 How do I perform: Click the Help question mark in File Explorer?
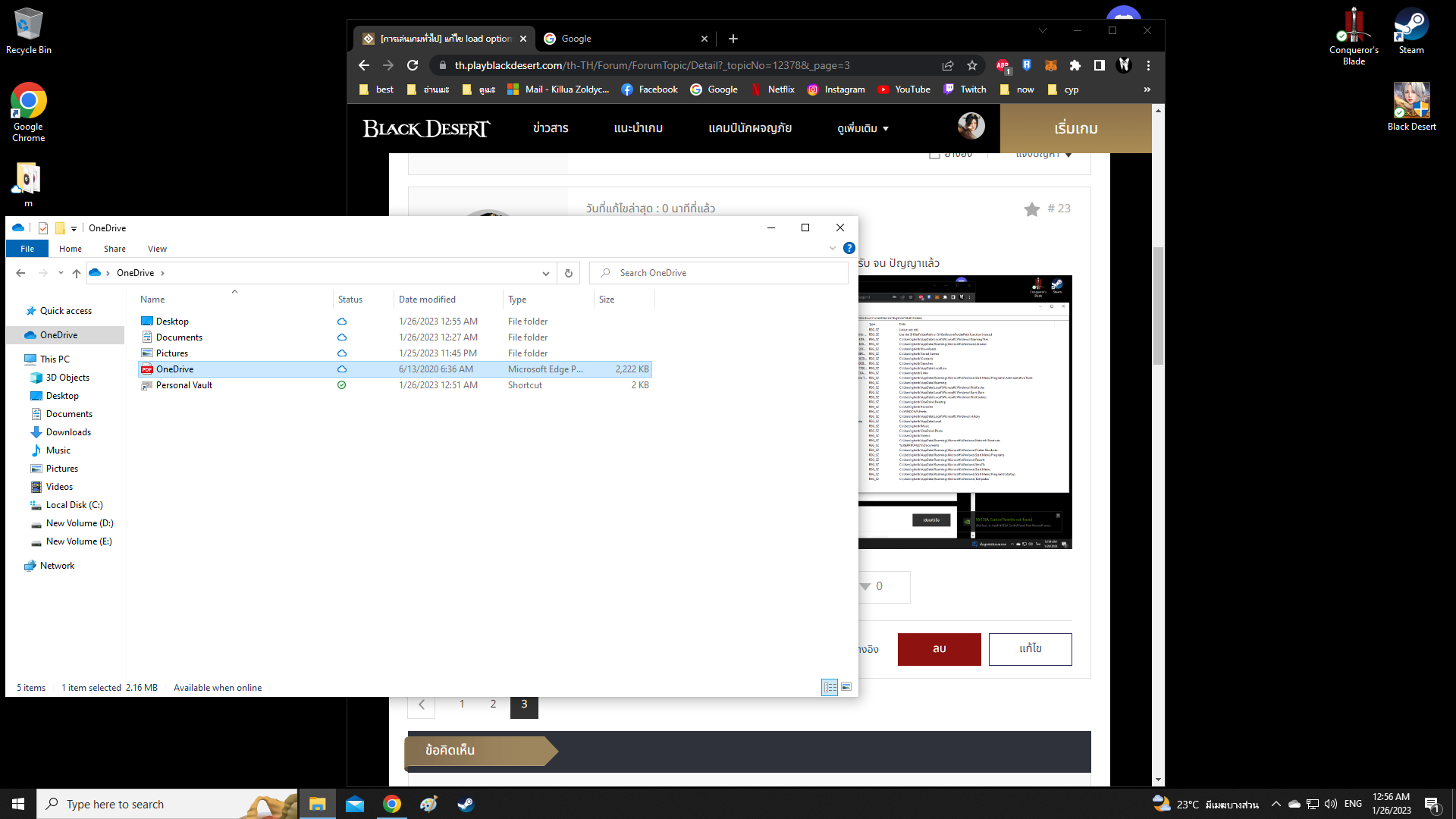[x=849, y=247]
